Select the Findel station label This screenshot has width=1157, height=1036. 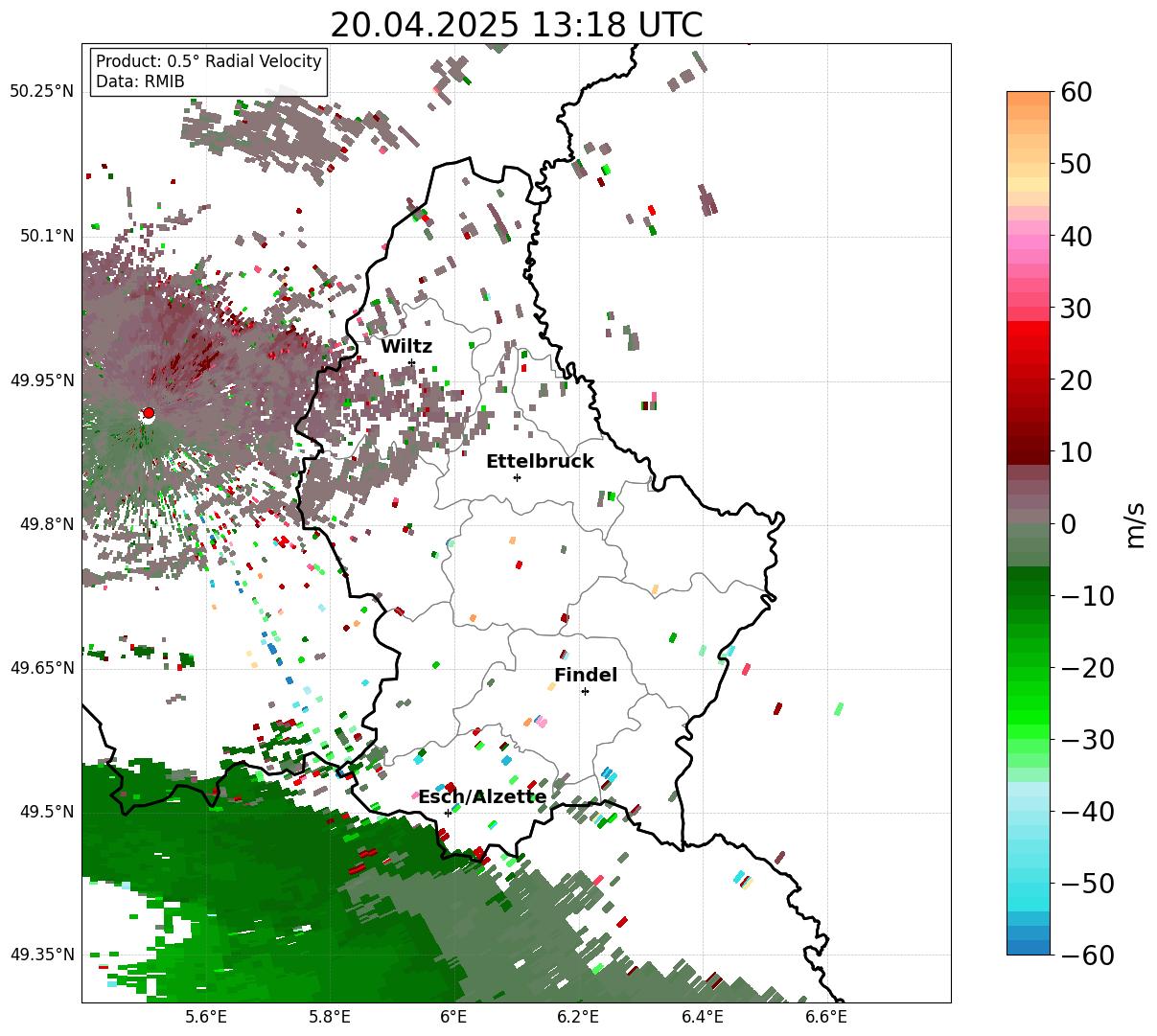586,676
